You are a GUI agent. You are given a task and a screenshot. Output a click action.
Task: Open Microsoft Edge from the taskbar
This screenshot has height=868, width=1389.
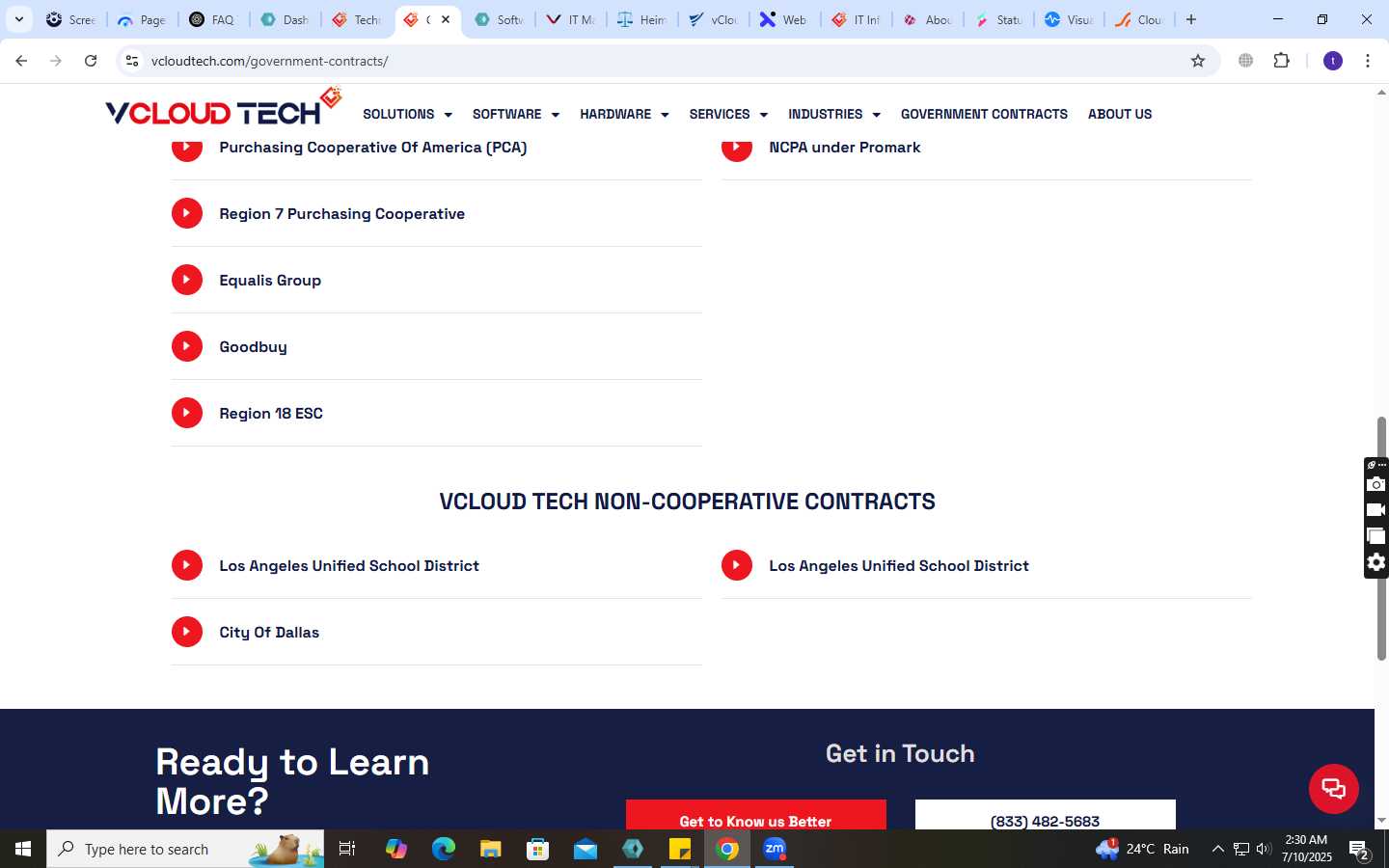click(x=443, y=849)
